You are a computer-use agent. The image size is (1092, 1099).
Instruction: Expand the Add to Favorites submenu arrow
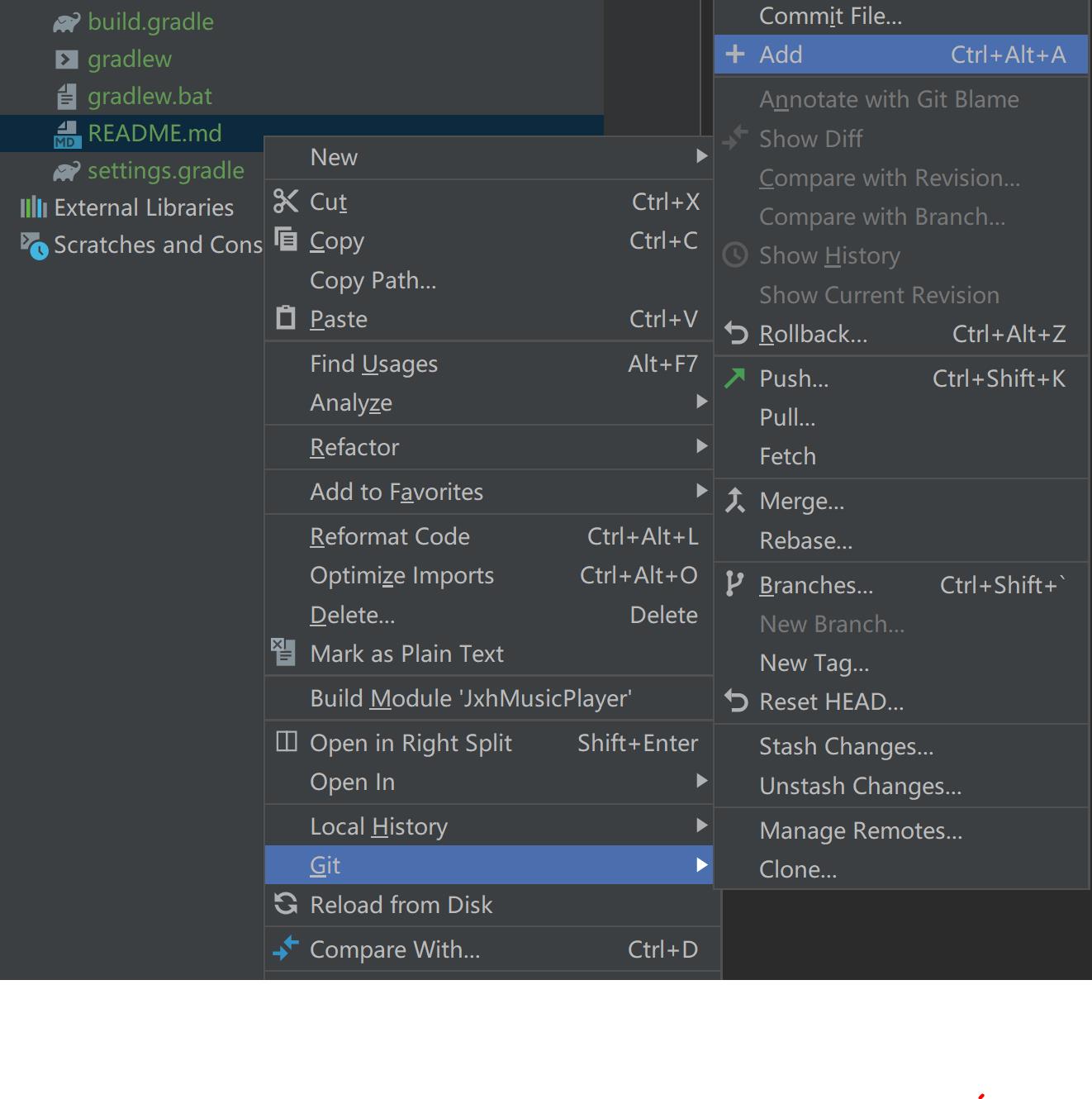(702, 491)
